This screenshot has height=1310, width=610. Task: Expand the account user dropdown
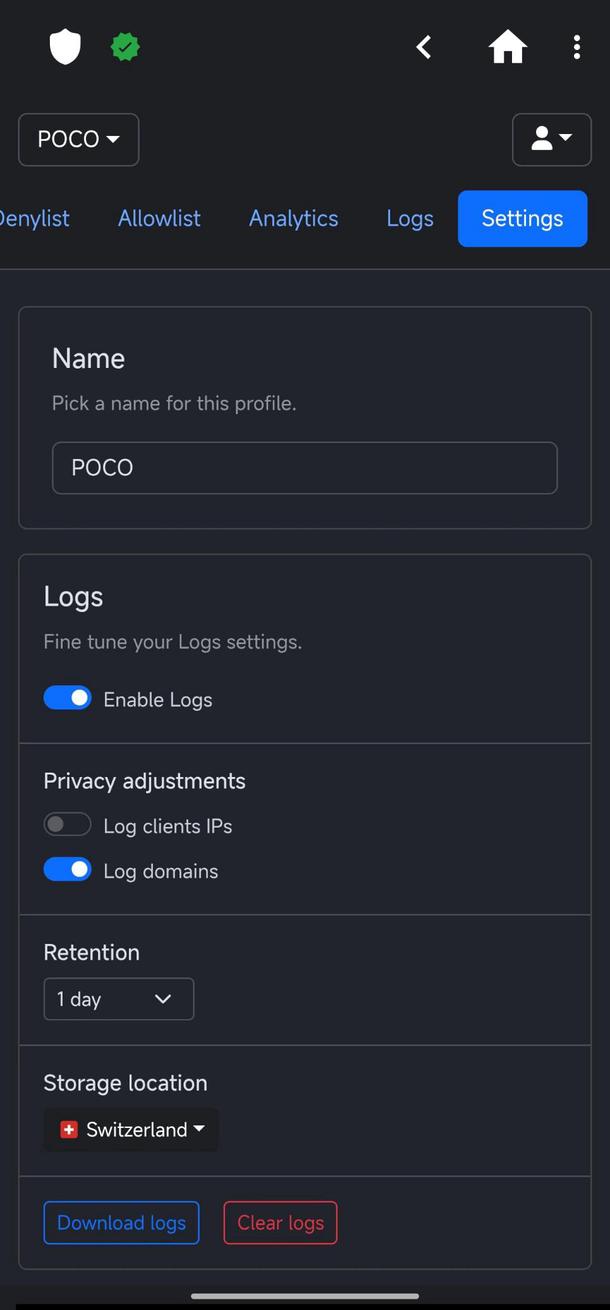click(x=551, y=139)
